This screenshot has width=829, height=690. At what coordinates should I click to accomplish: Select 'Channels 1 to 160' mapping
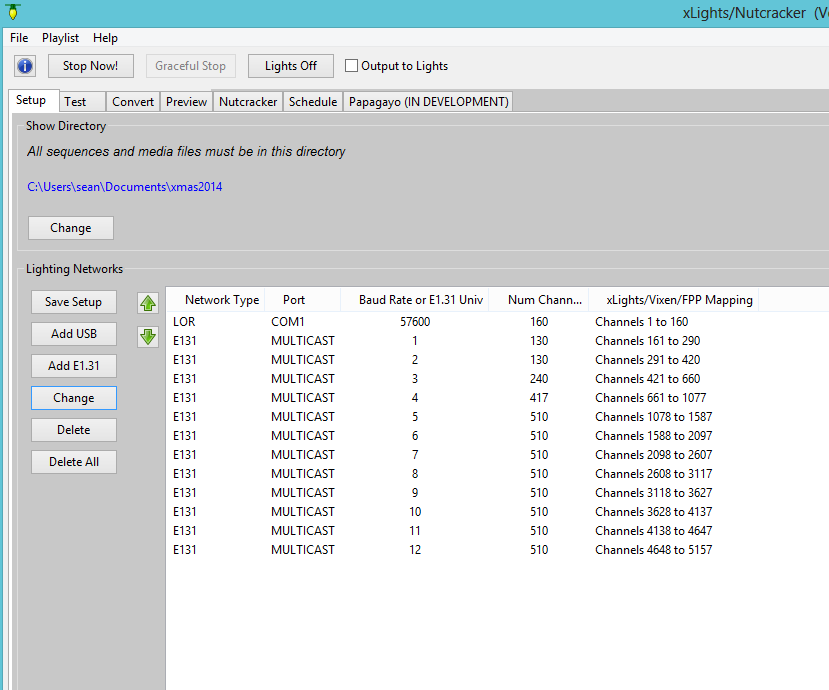pos(641,321)
